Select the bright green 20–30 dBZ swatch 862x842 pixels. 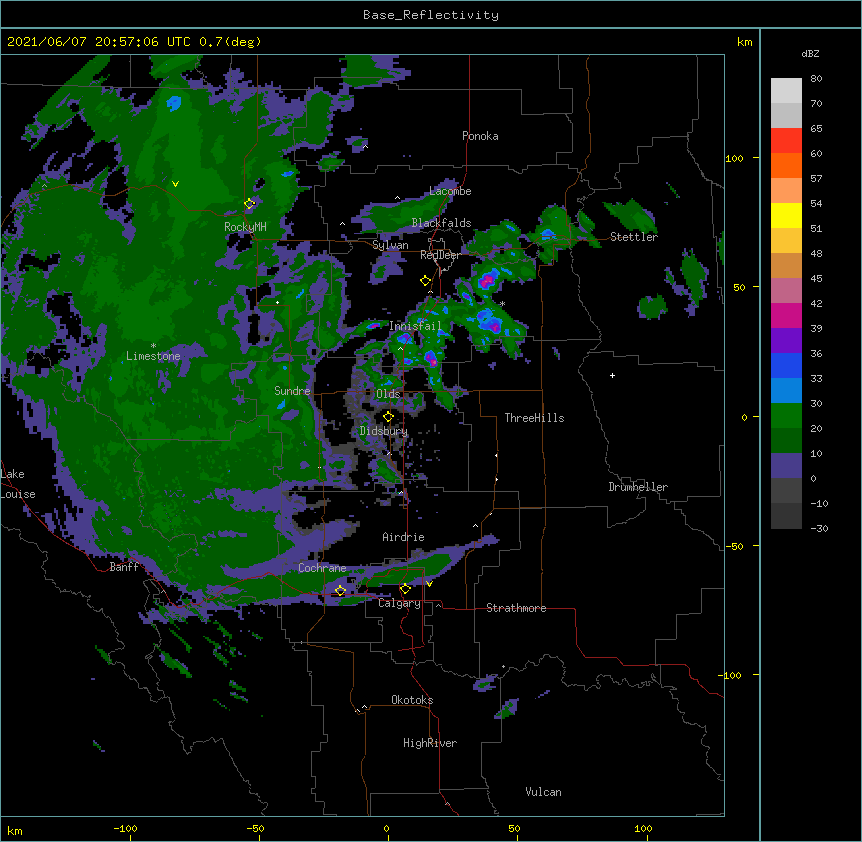pyautogui.click(x=786, y=416)
